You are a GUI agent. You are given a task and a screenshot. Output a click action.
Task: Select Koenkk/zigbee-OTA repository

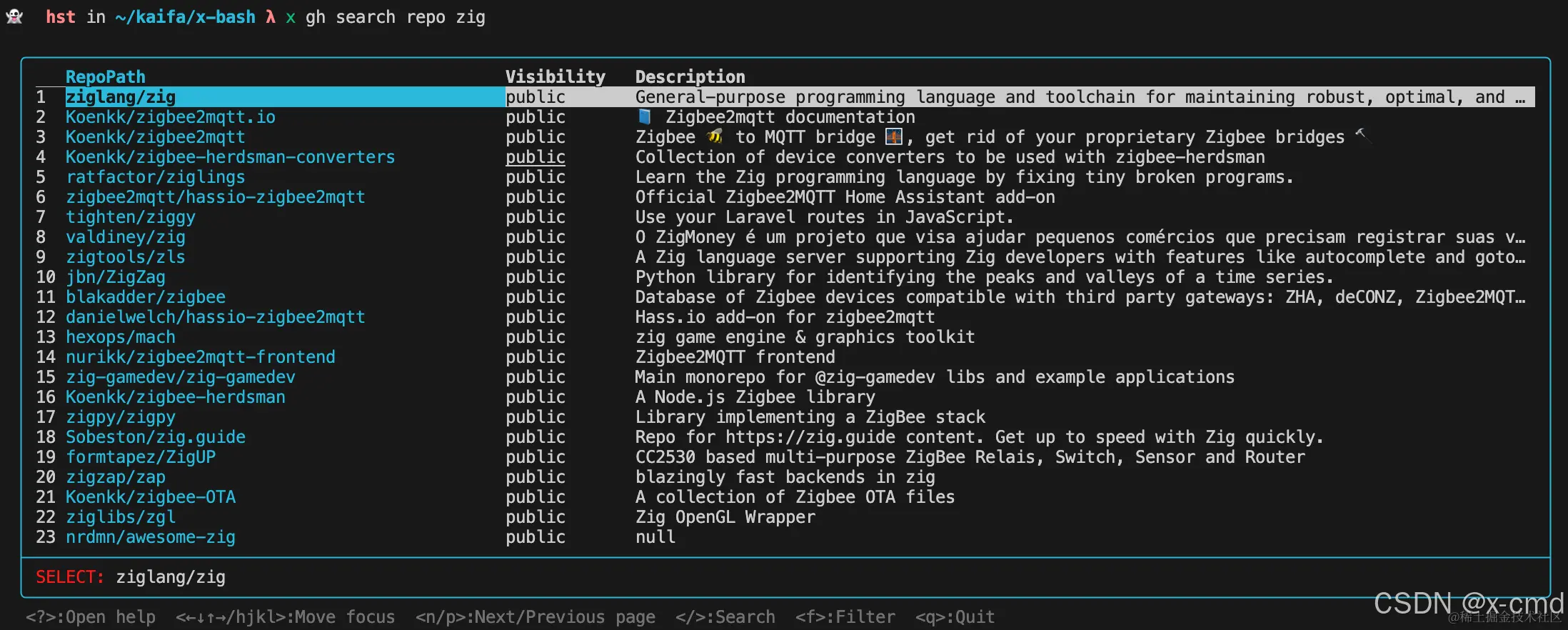151,497
